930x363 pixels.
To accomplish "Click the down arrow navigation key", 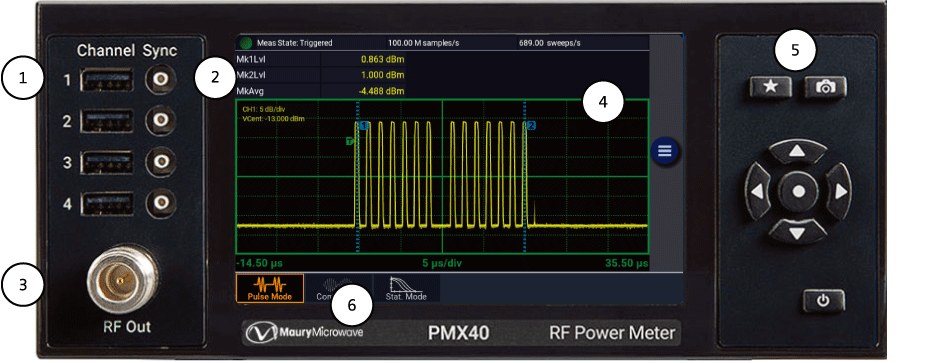I will click(x=797, y=232).
